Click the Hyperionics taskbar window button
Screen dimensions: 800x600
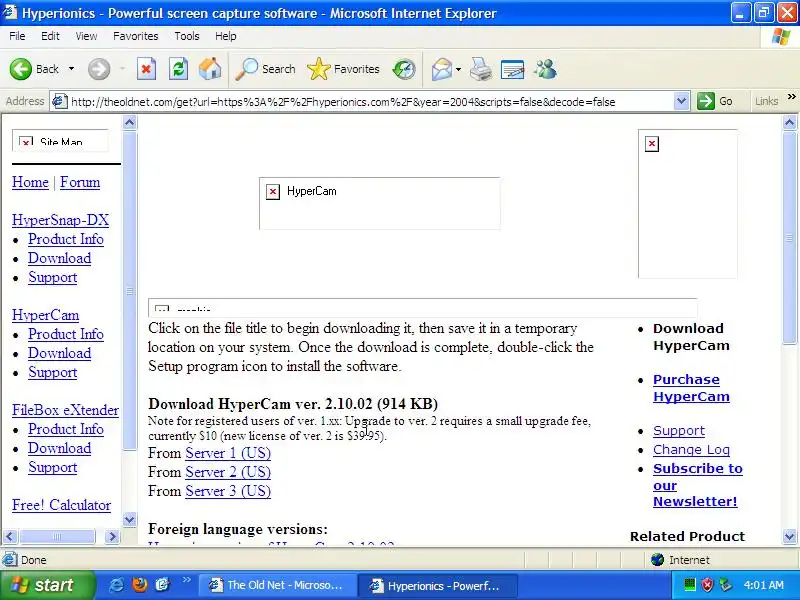437,585
